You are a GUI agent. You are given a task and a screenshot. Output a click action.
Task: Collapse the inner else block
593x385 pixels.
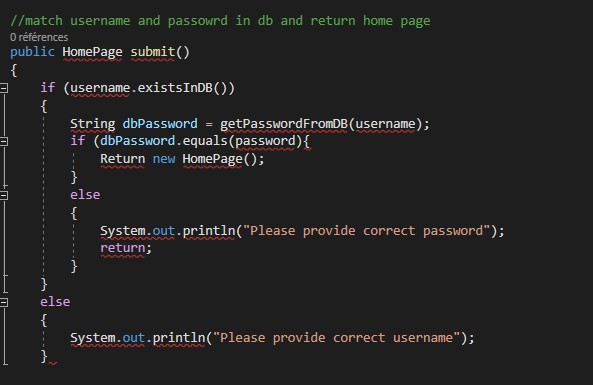[3, 195]
